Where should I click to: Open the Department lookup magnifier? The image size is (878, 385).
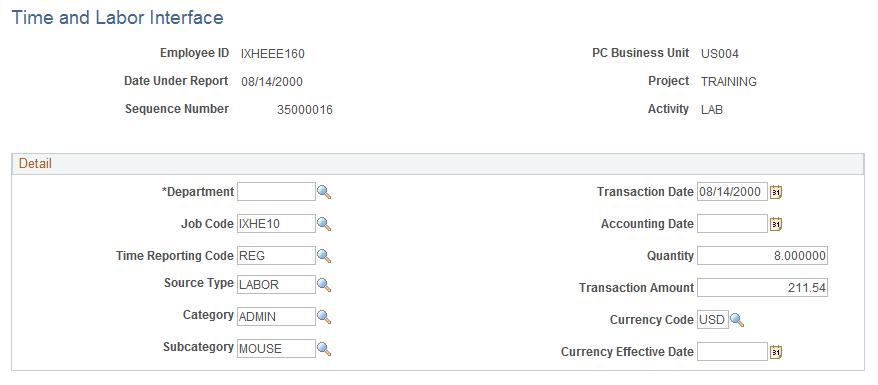click(x=324, y=192)
